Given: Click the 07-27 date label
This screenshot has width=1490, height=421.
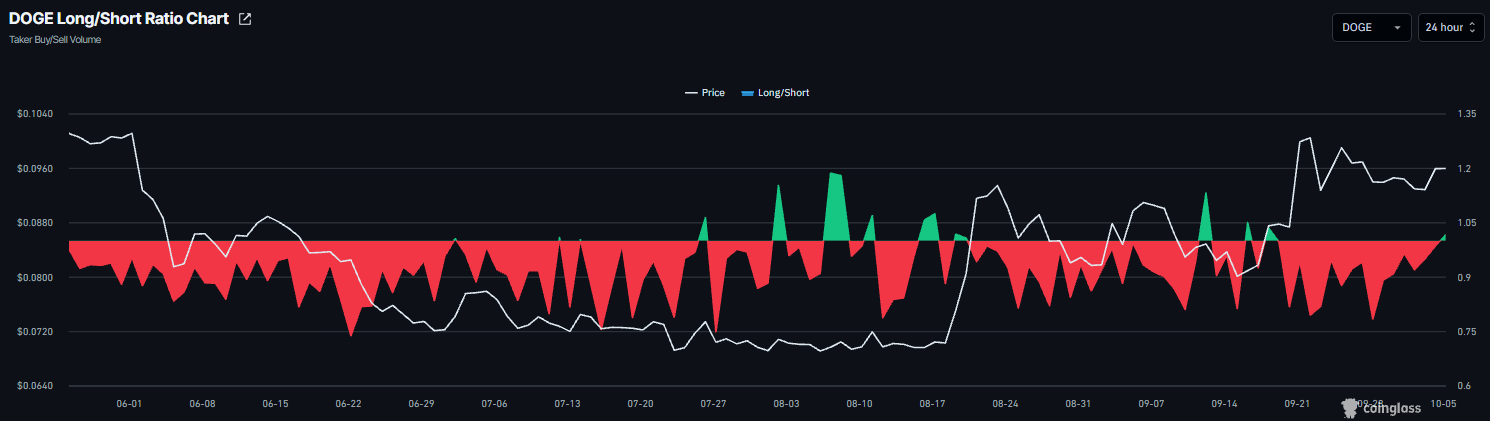Looking at the screenshot, I should click(x=713, y=404).
